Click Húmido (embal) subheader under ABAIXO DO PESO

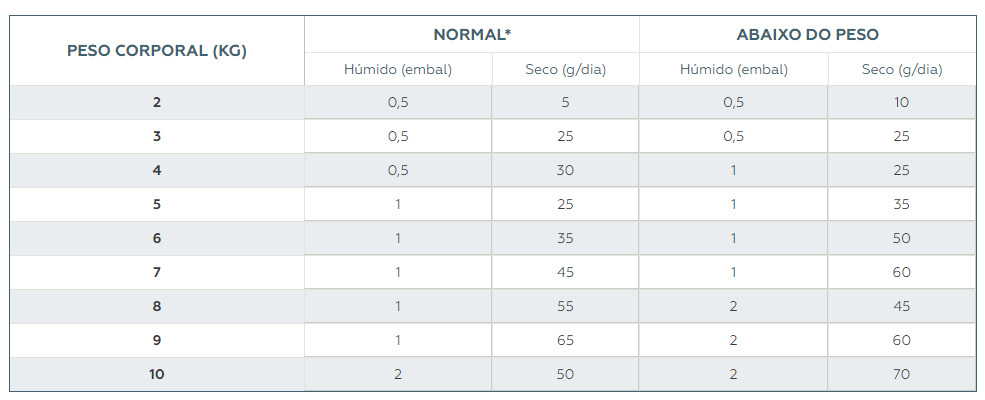tap(733, 70)
